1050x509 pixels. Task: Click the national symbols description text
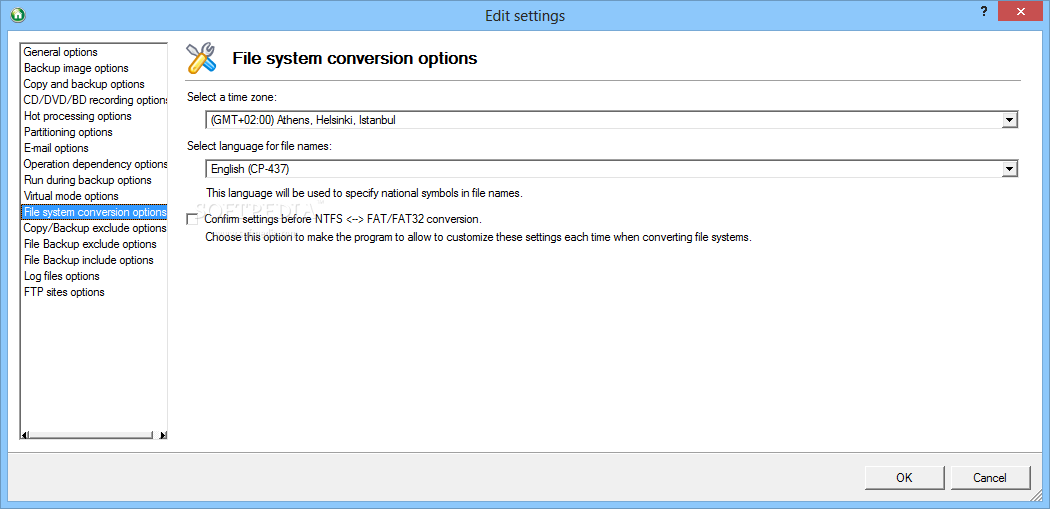[364, 193]
